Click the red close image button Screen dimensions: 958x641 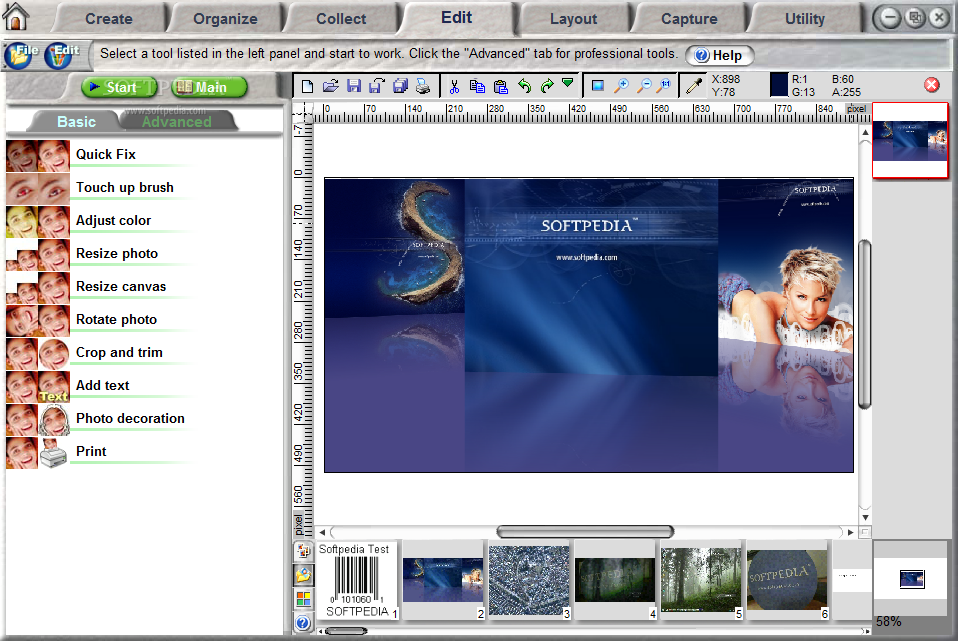[x=932, y=85]
